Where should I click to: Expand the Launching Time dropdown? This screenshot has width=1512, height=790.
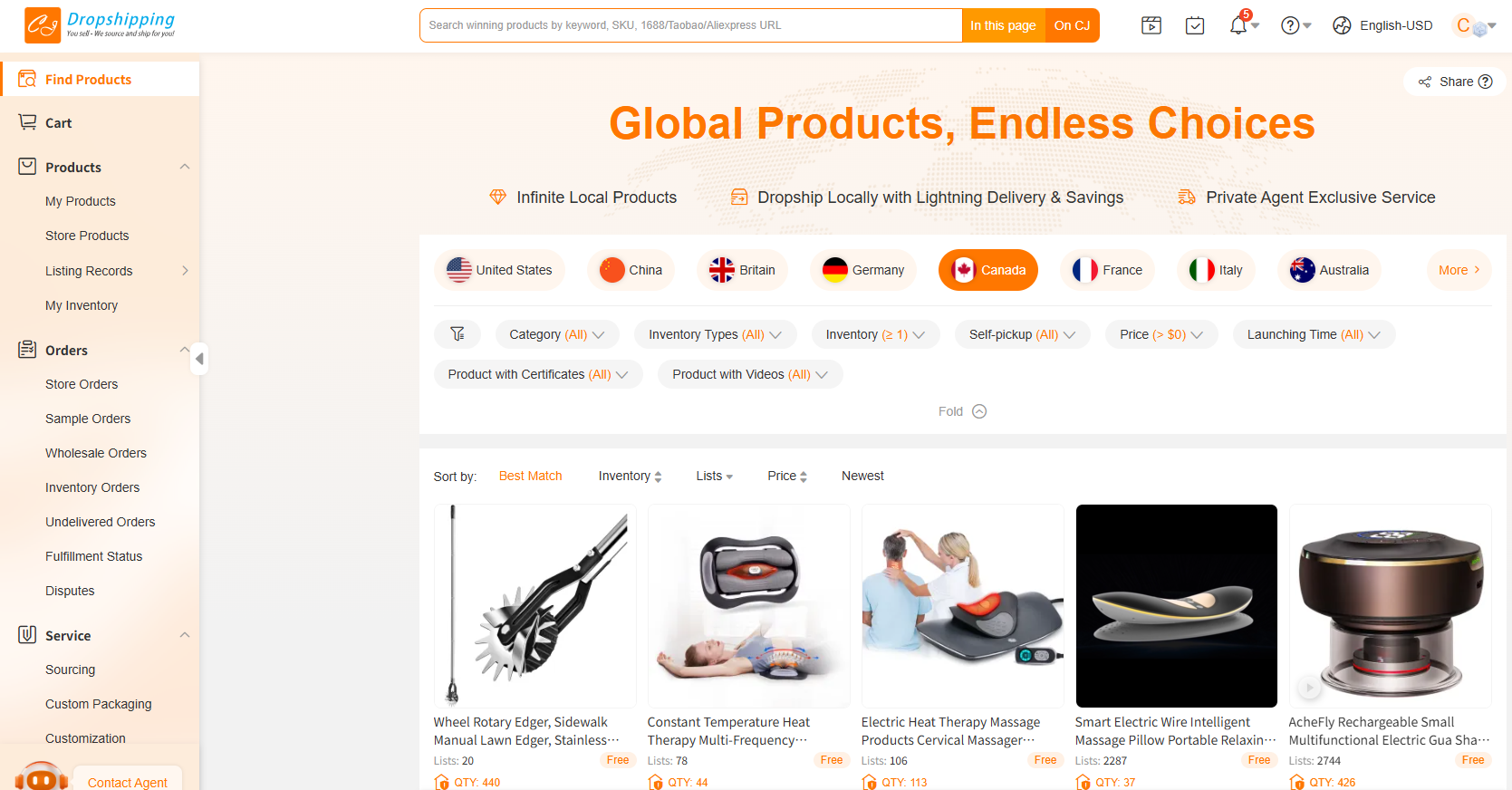point(1314,334)
